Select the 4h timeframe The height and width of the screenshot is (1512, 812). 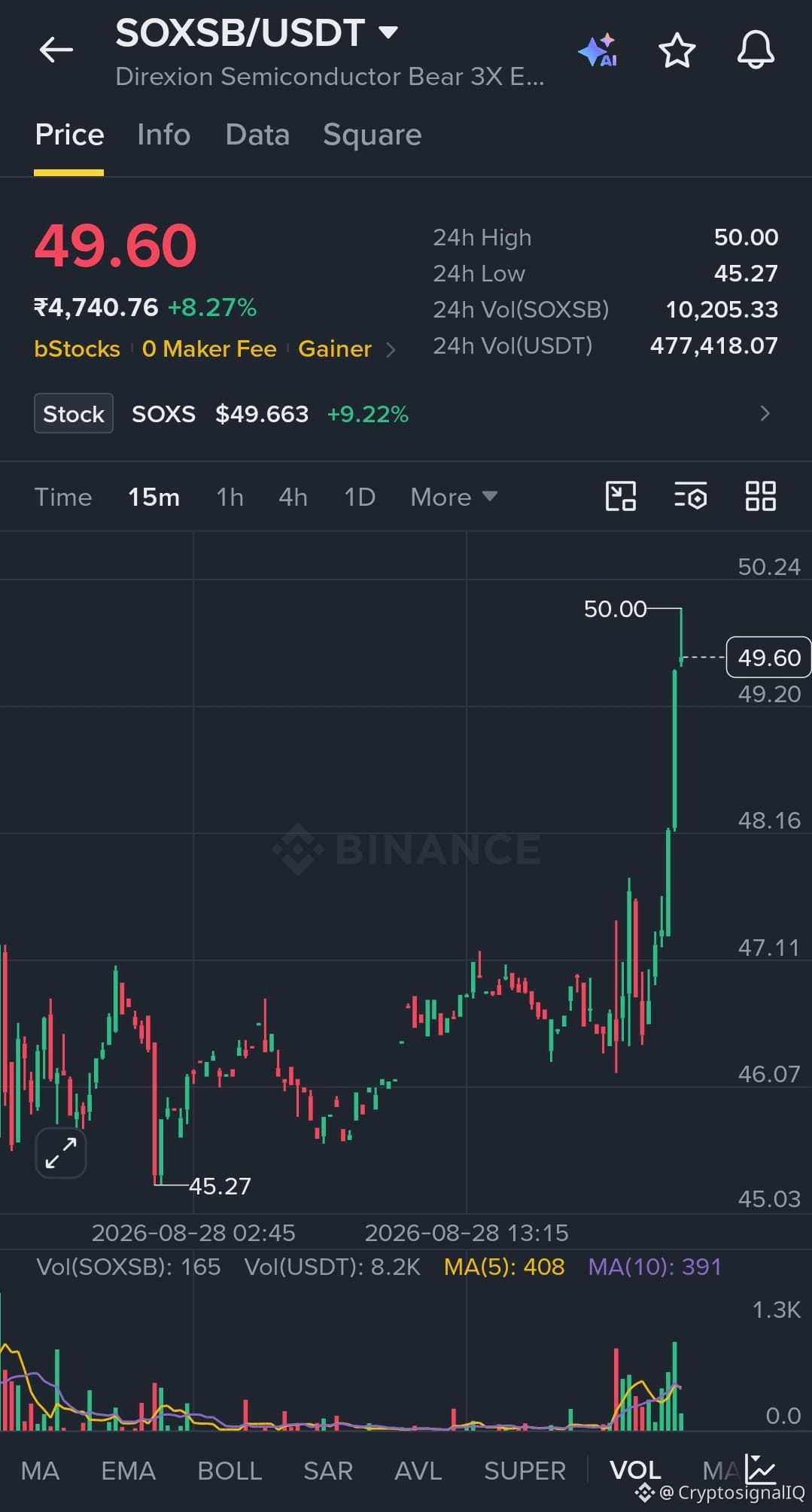[293, 497]
